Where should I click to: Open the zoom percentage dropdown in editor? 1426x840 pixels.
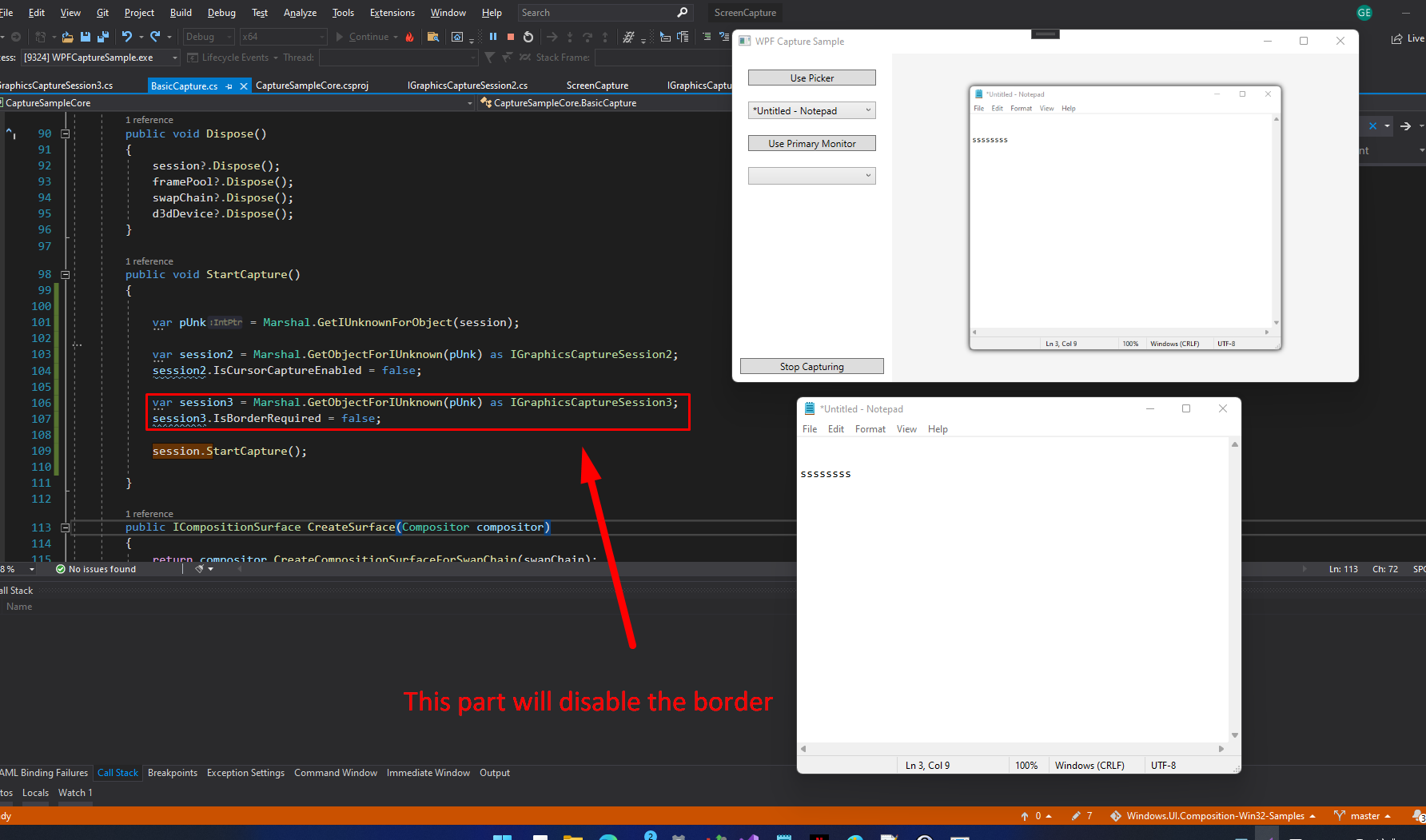[x=32, y=569]
